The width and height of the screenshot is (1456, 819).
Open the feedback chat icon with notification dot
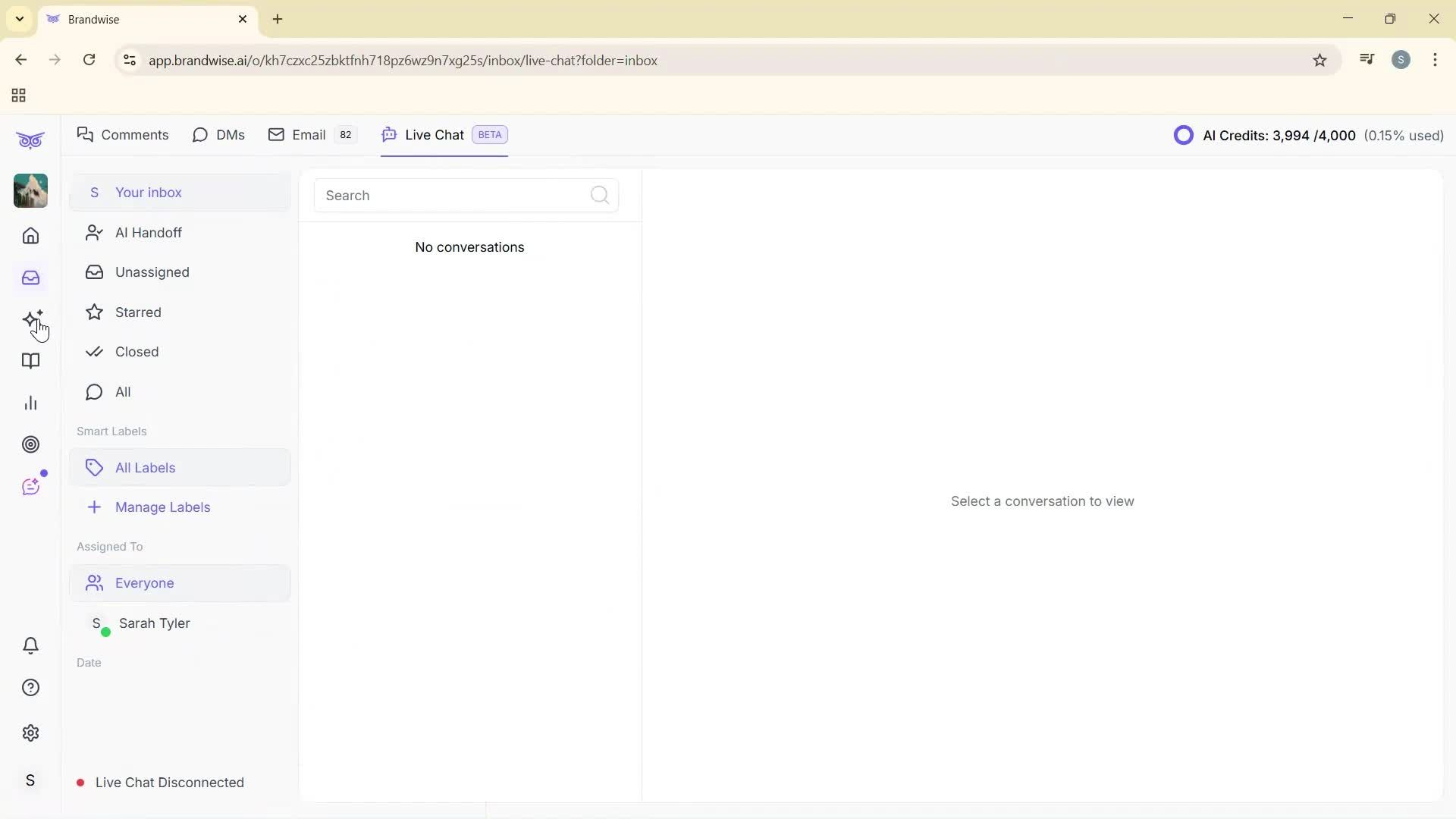point(31,486)
